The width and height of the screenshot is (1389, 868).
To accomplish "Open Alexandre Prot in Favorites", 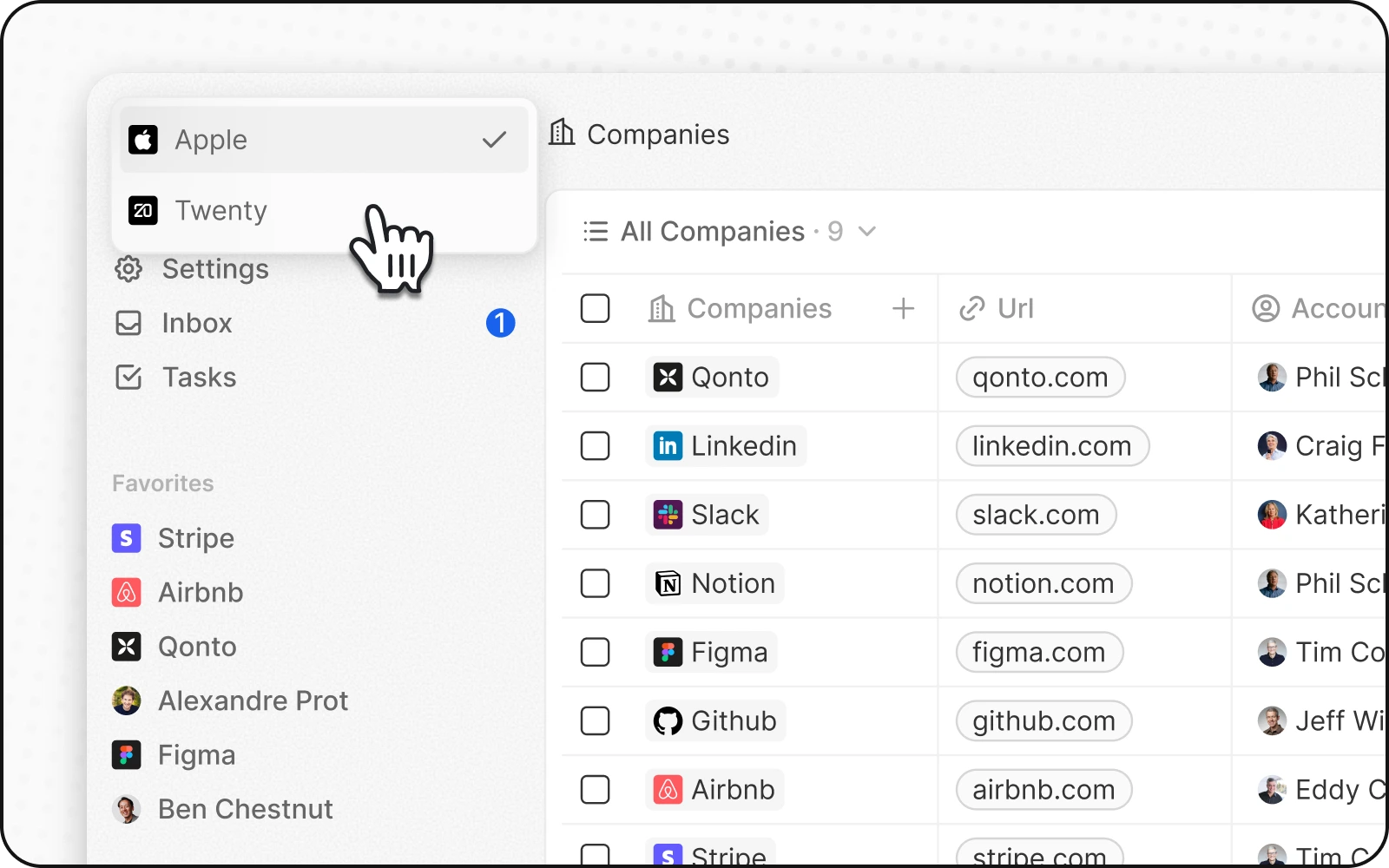I will click(x=253, y=701).
